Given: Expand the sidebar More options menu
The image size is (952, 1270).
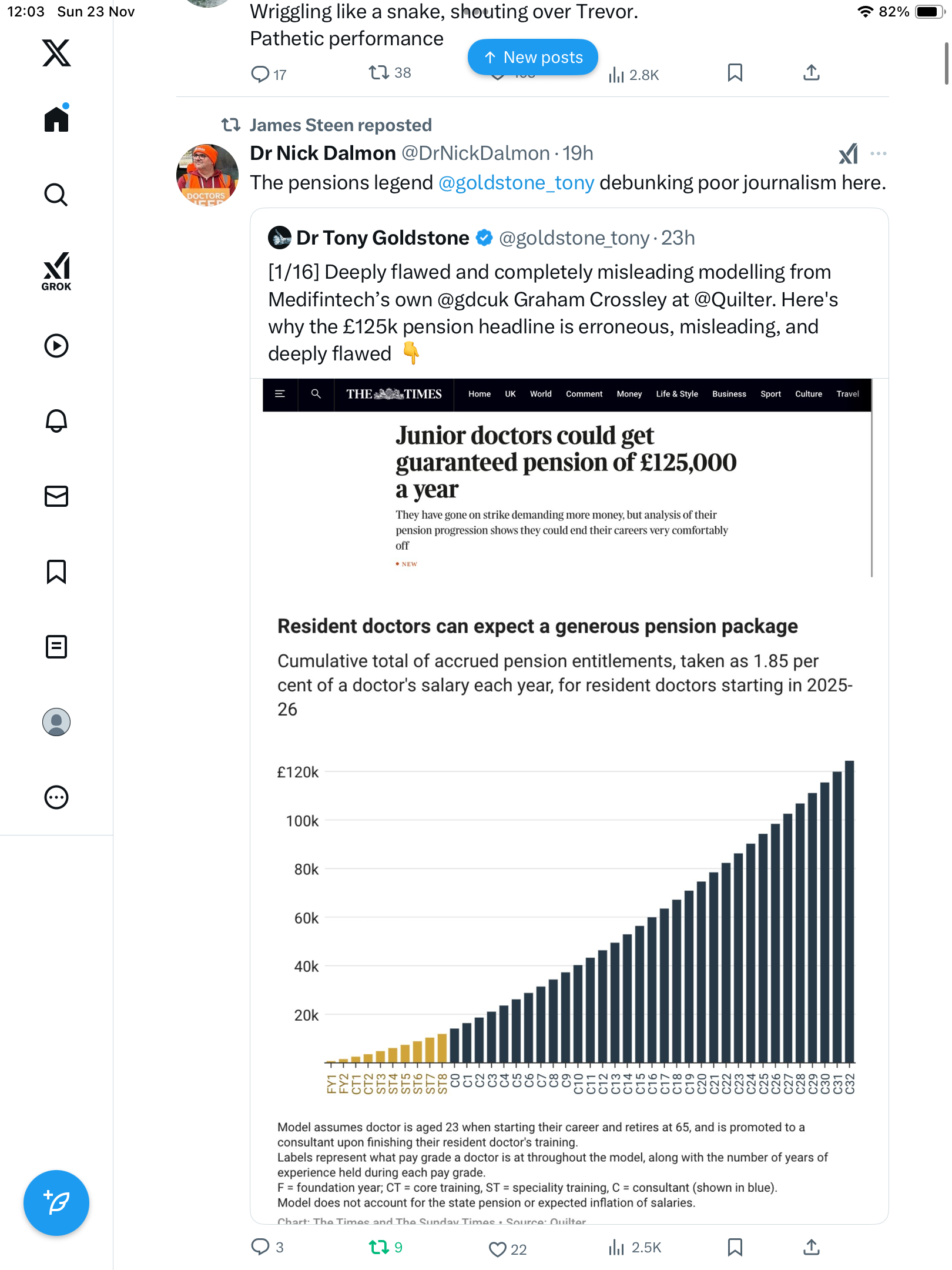Looking at the screenshot, I should pyautogui.click(x=56, y=797).
